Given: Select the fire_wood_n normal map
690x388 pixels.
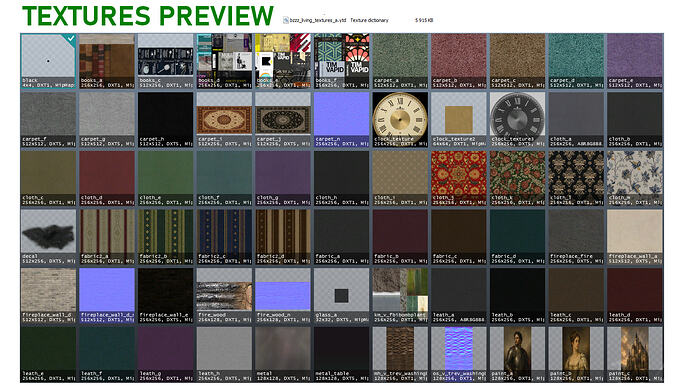Looking at the screenshot, I should point(283,296).
